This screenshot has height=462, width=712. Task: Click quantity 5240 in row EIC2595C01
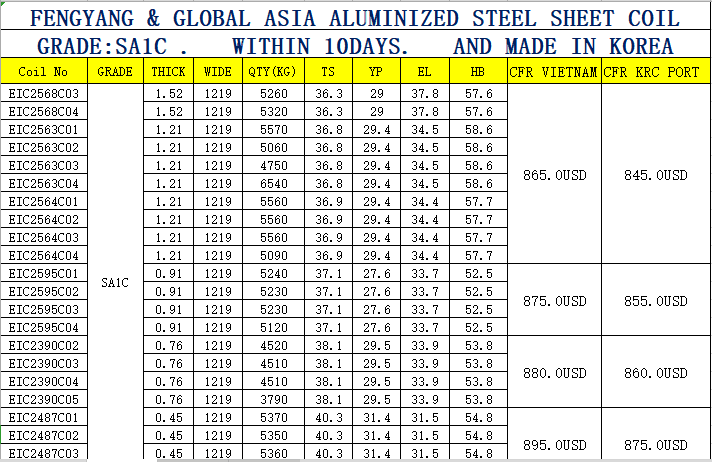273,273
